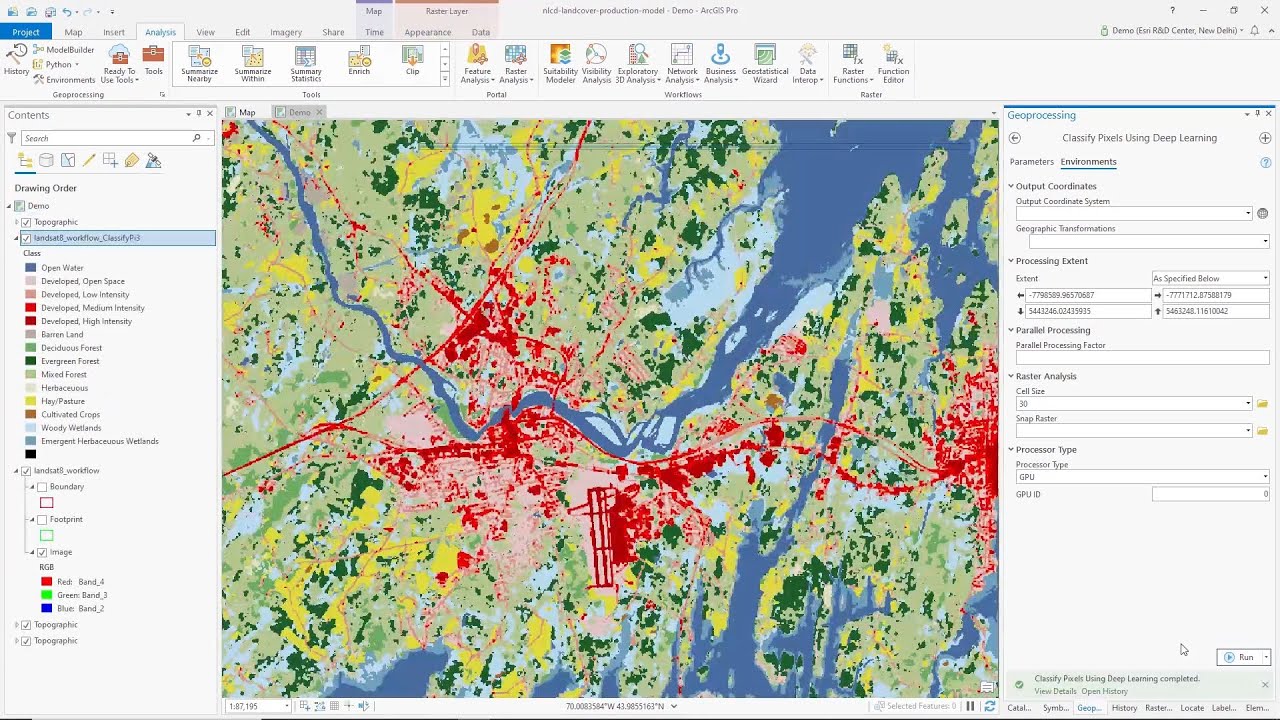Open the Project tab

click(26, 32)
